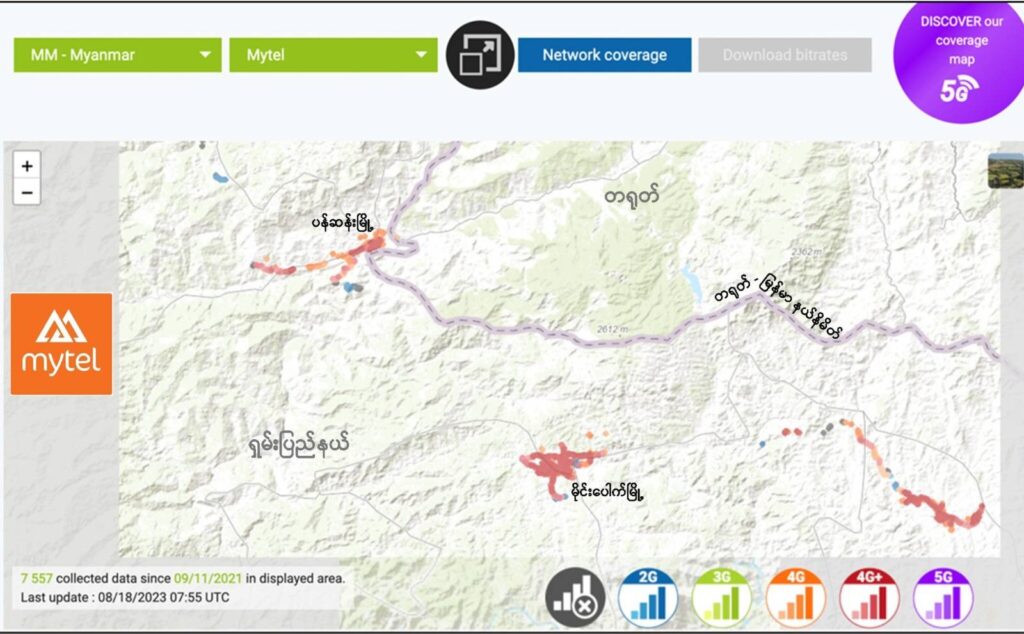
Task: Select the Network coverage tab
Action: (x=604, y=55)
